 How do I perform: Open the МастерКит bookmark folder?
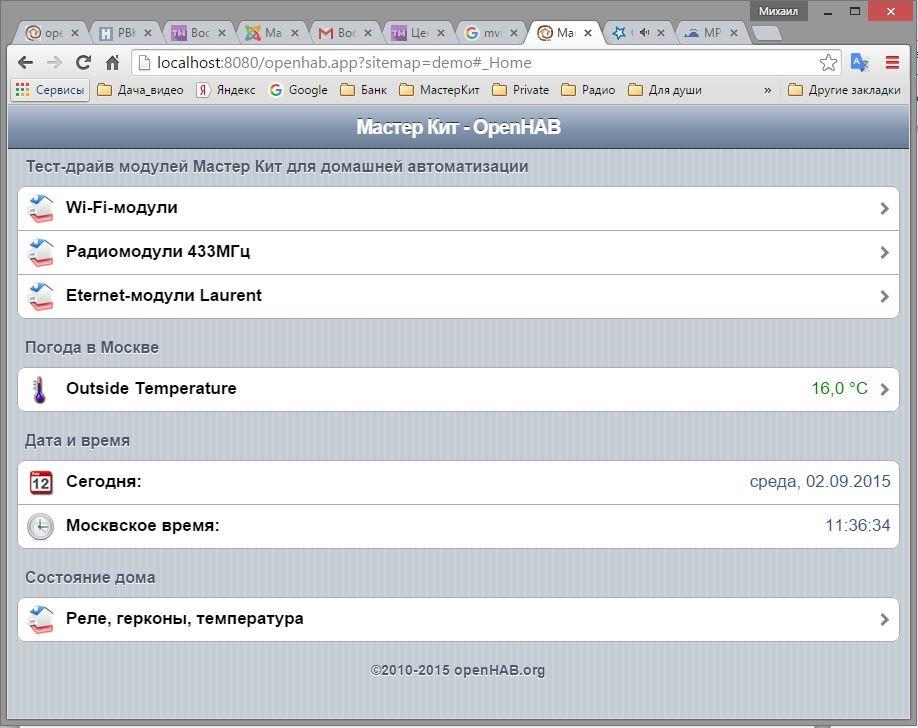click(x=439, y=90)
